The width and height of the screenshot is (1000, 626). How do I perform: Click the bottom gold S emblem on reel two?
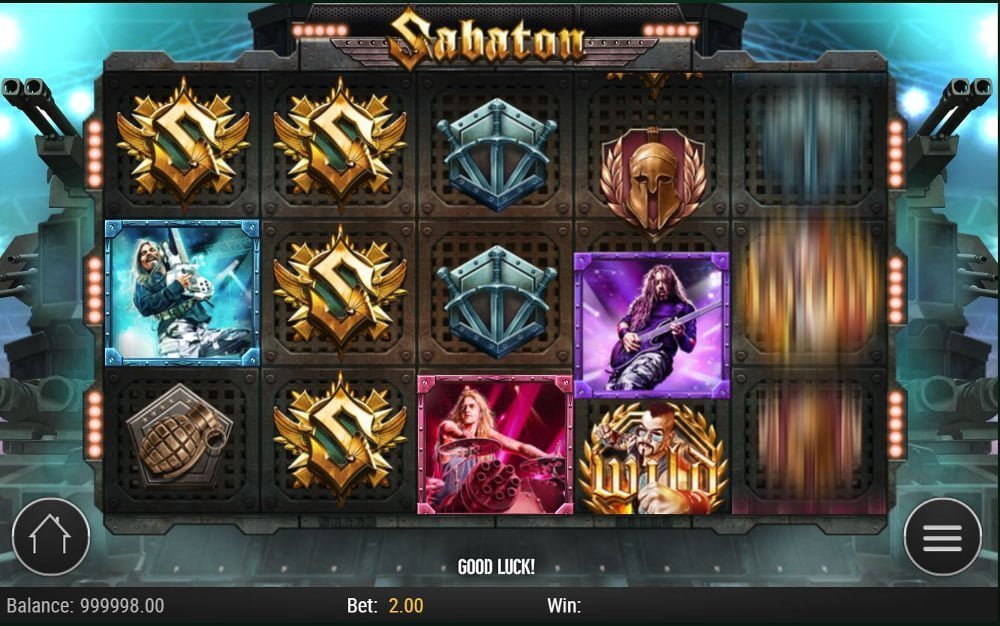(340, 439)
